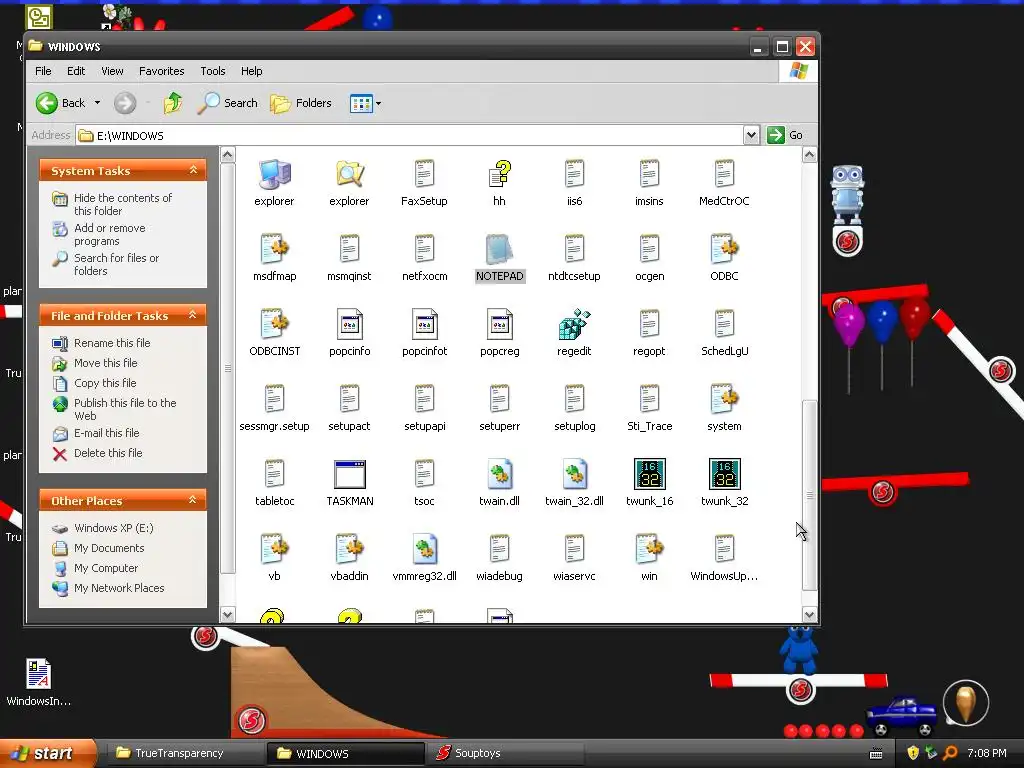The image size is (1024, 768).
Task: Select the popcreg file icon
Action: [500, 325]
